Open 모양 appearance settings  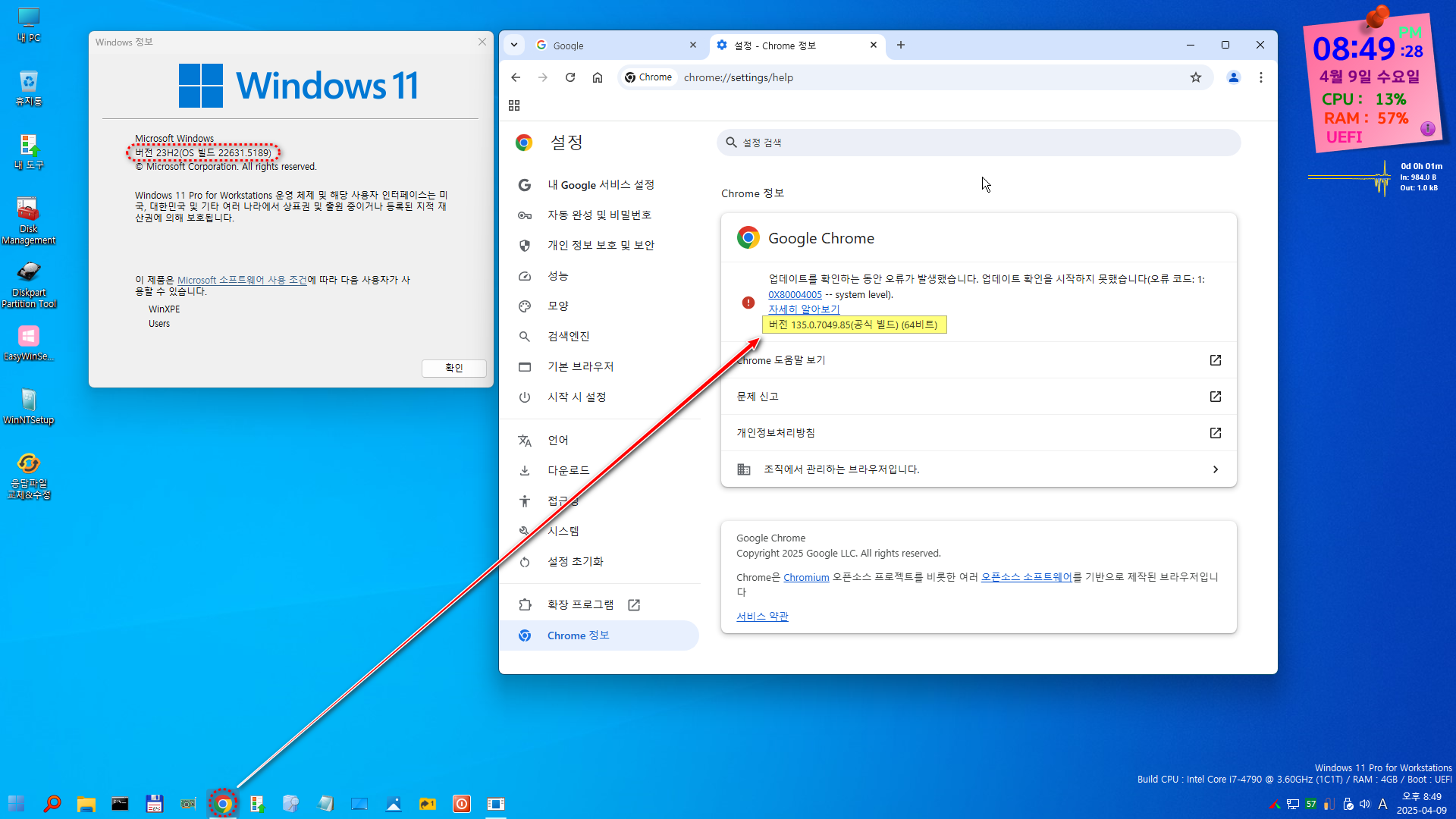(557, 306)
